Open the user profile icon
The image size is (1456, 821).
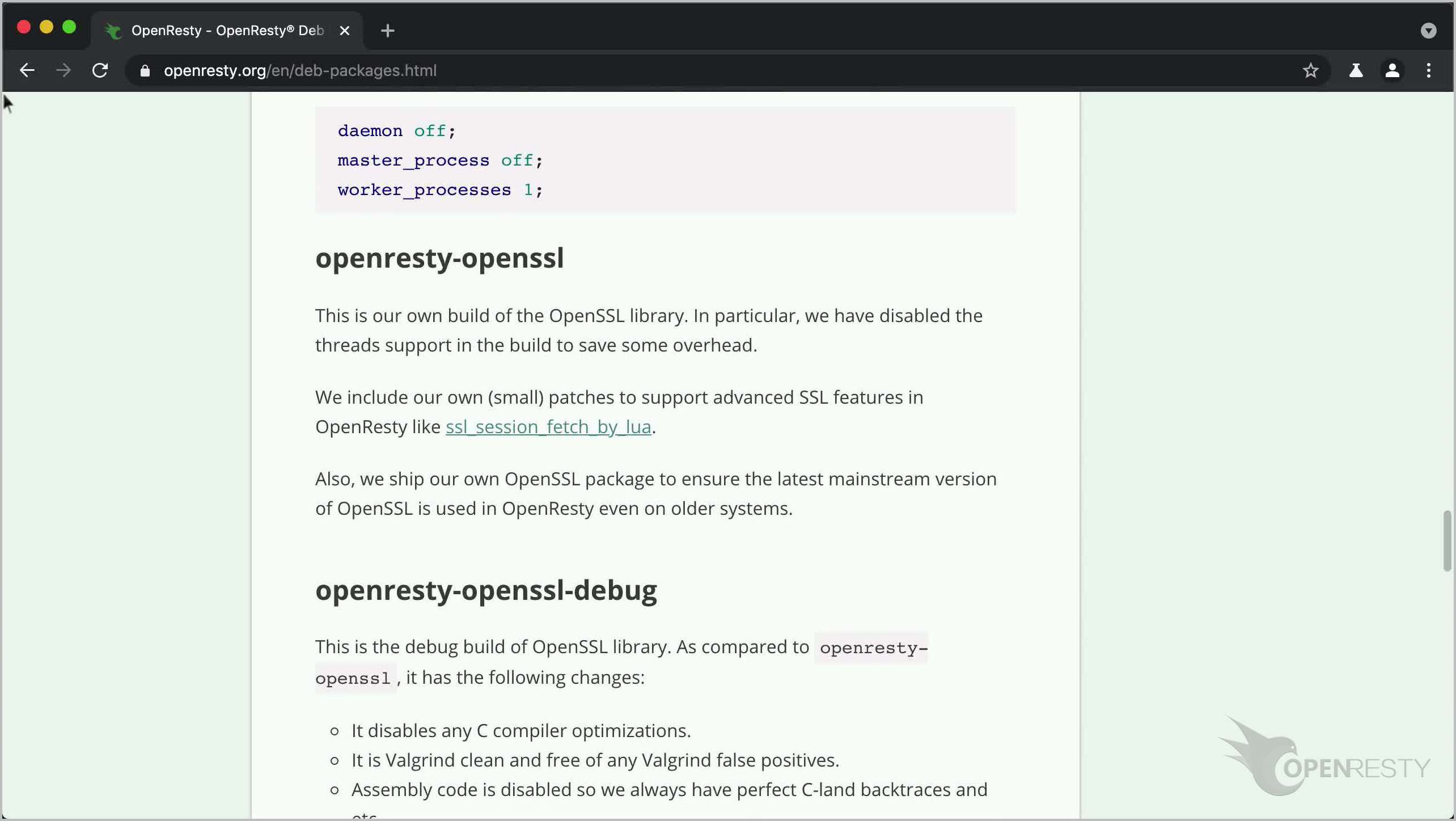tap(1392, 70)
